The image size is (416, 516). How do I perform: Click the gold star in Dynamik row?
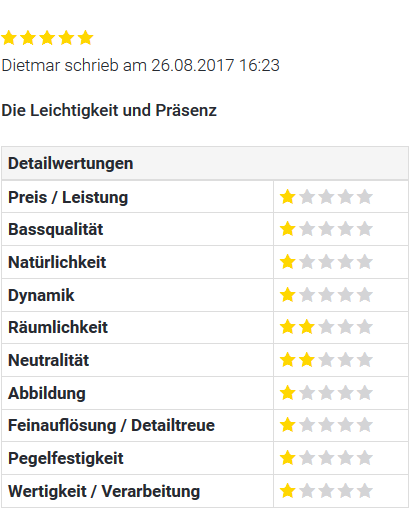288,295
